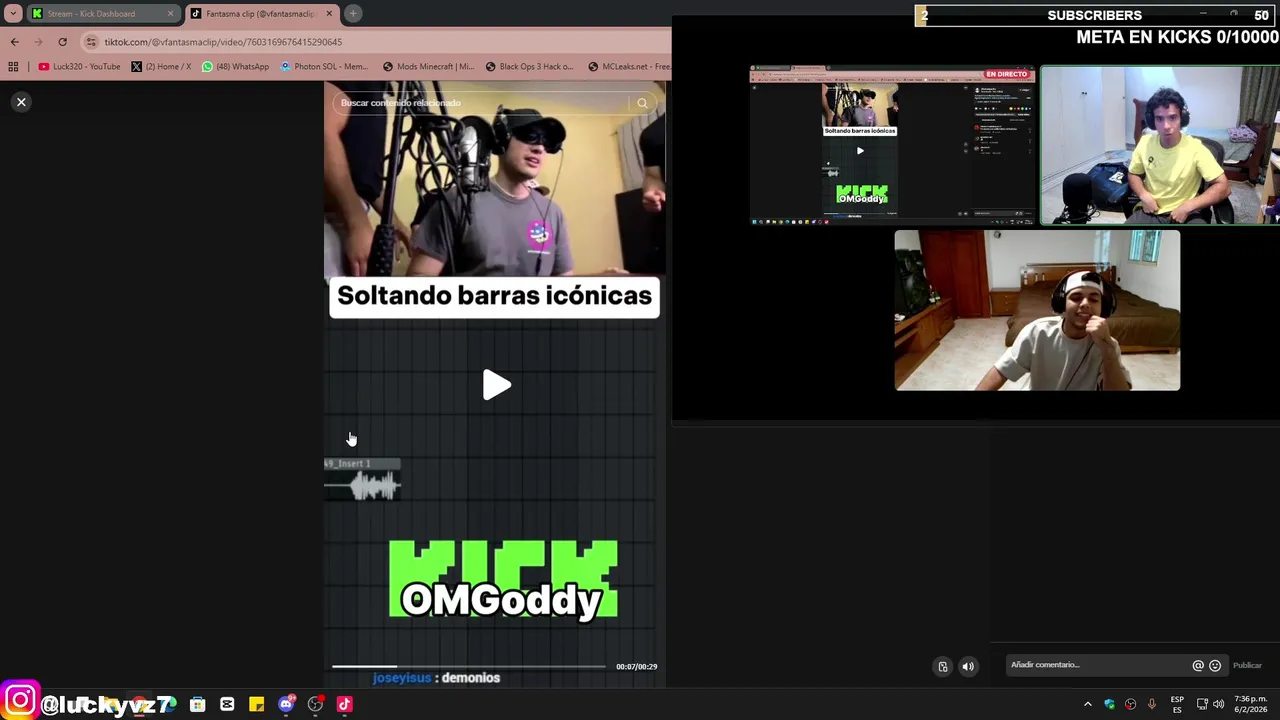Open Sticky Notes from the taskbar
Screen dimensions: 1280x720
pos(257,704)
